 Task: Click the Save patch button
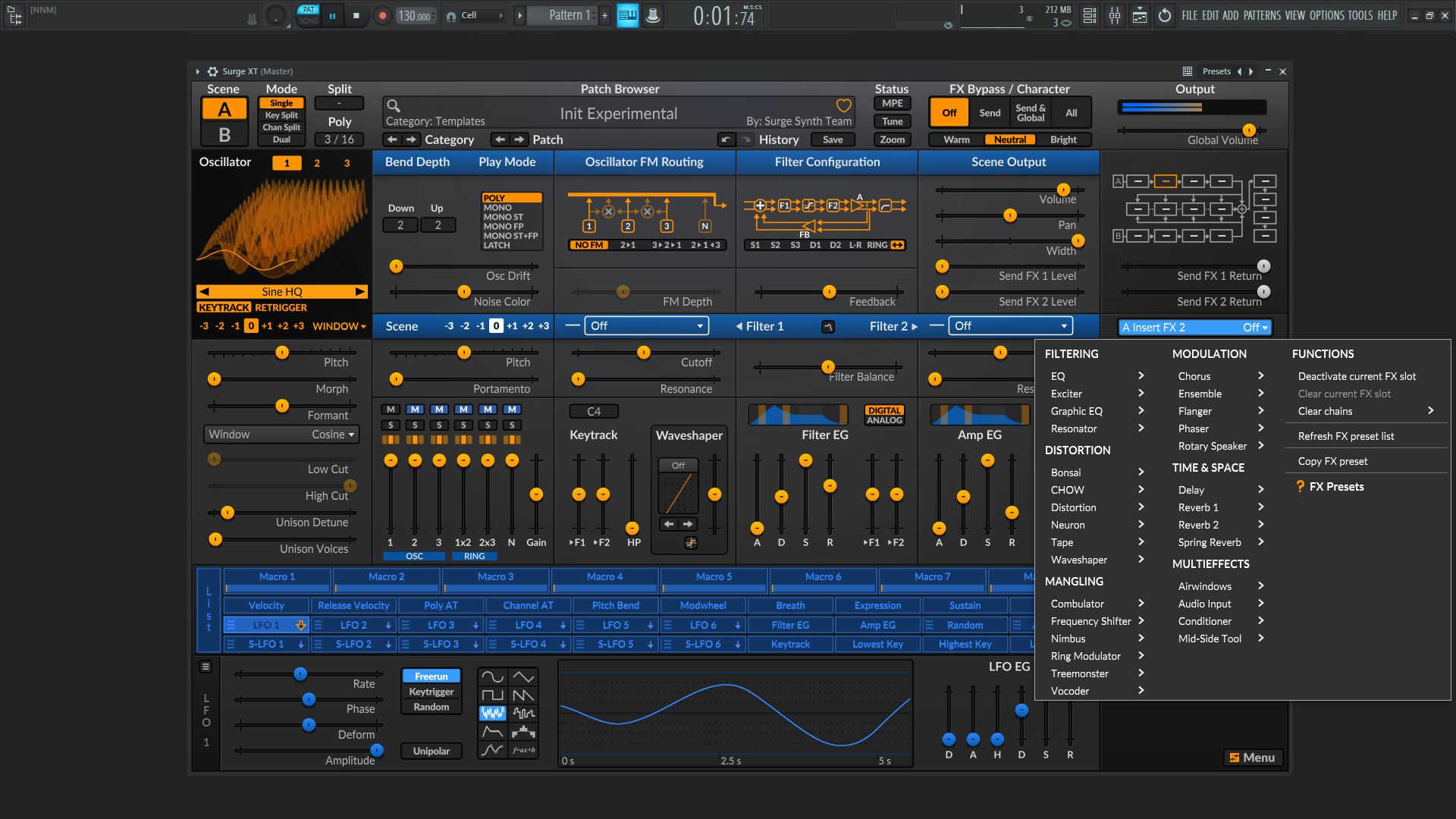click(x=833, y=140)
